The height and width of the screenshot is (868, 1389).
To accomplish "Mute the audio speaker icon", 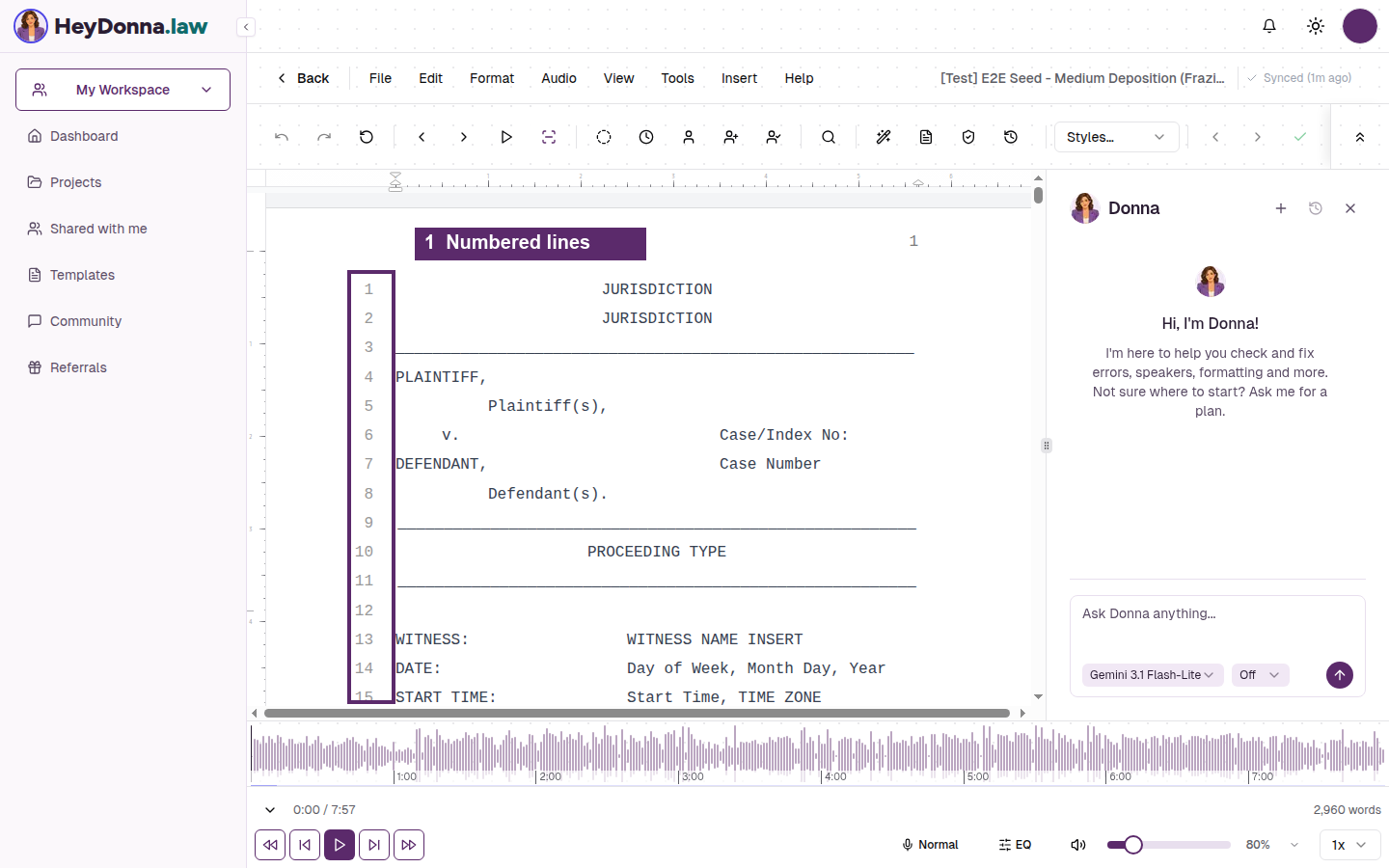I will [1078, 845].
